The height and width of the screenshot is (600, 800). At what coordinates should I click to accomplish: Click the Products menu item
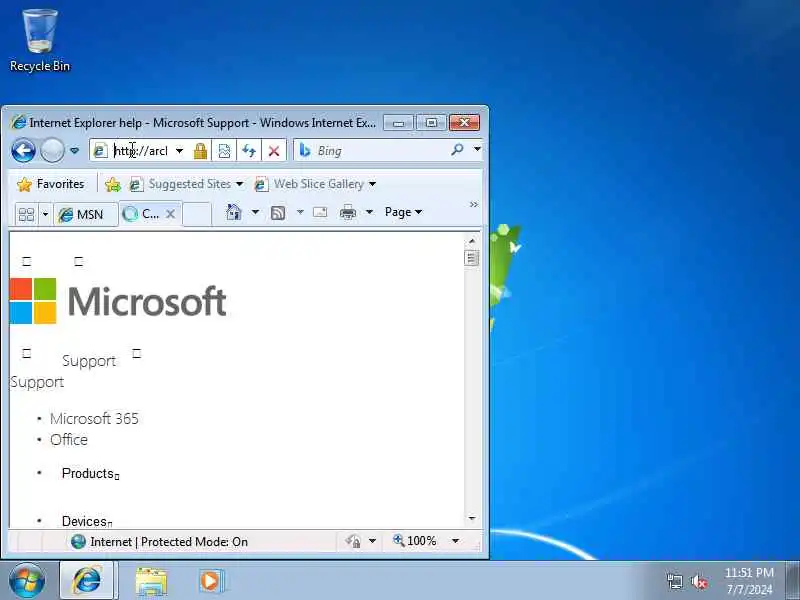click(90, 473)
